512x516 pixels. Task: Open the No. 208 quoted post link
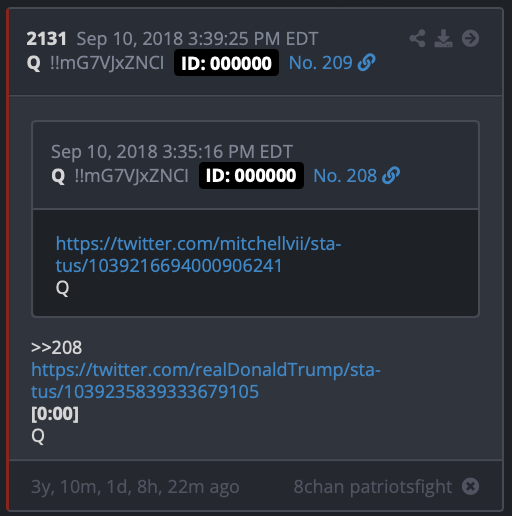(x=345, y=176)
